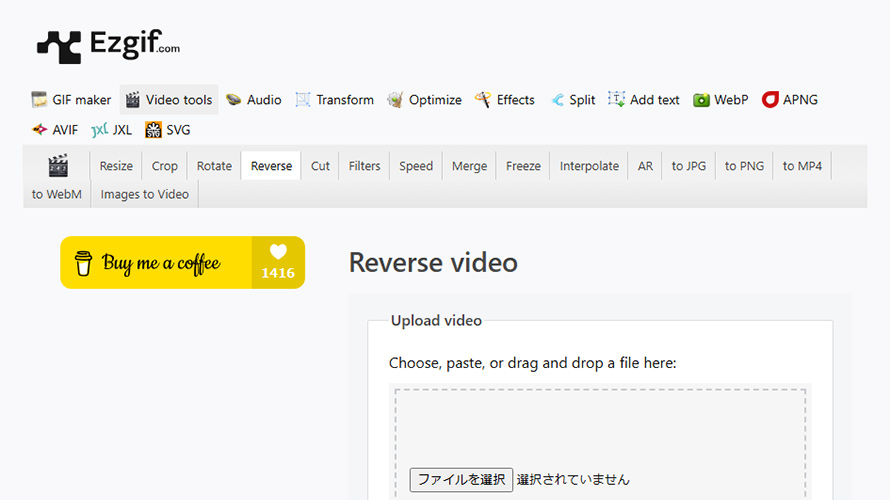The height and width of the screenshot is (500, 890).
Task: Switch to the Cut tab
Action: [x=320, y=166]
